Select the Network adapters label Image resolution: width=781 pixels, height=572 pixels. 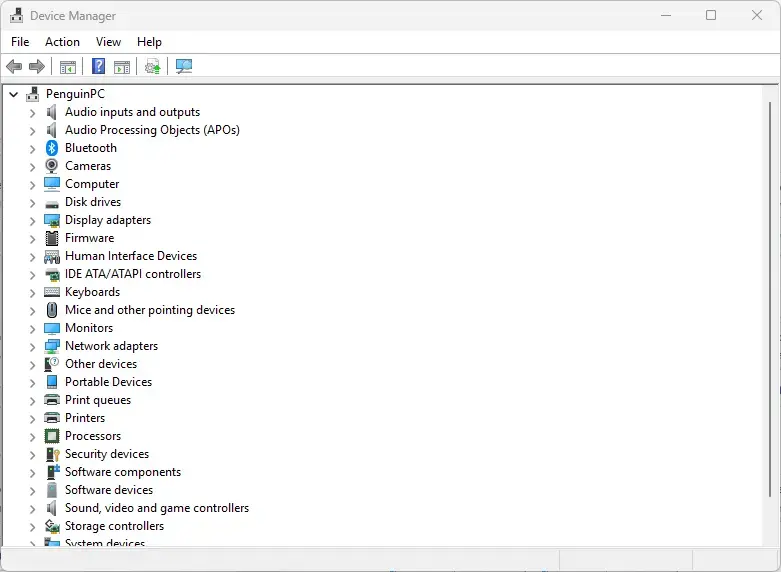112,346
